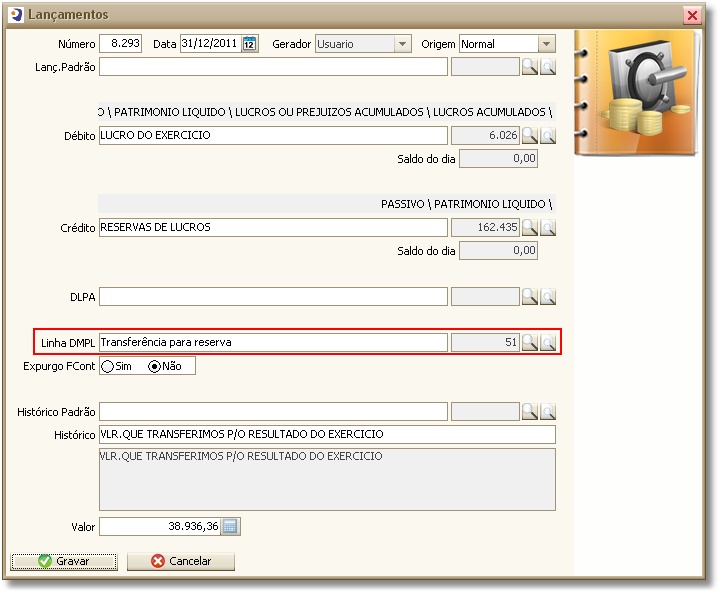
Task: Click the Linha DMPL code field 51
Action: tap(485, 342)
